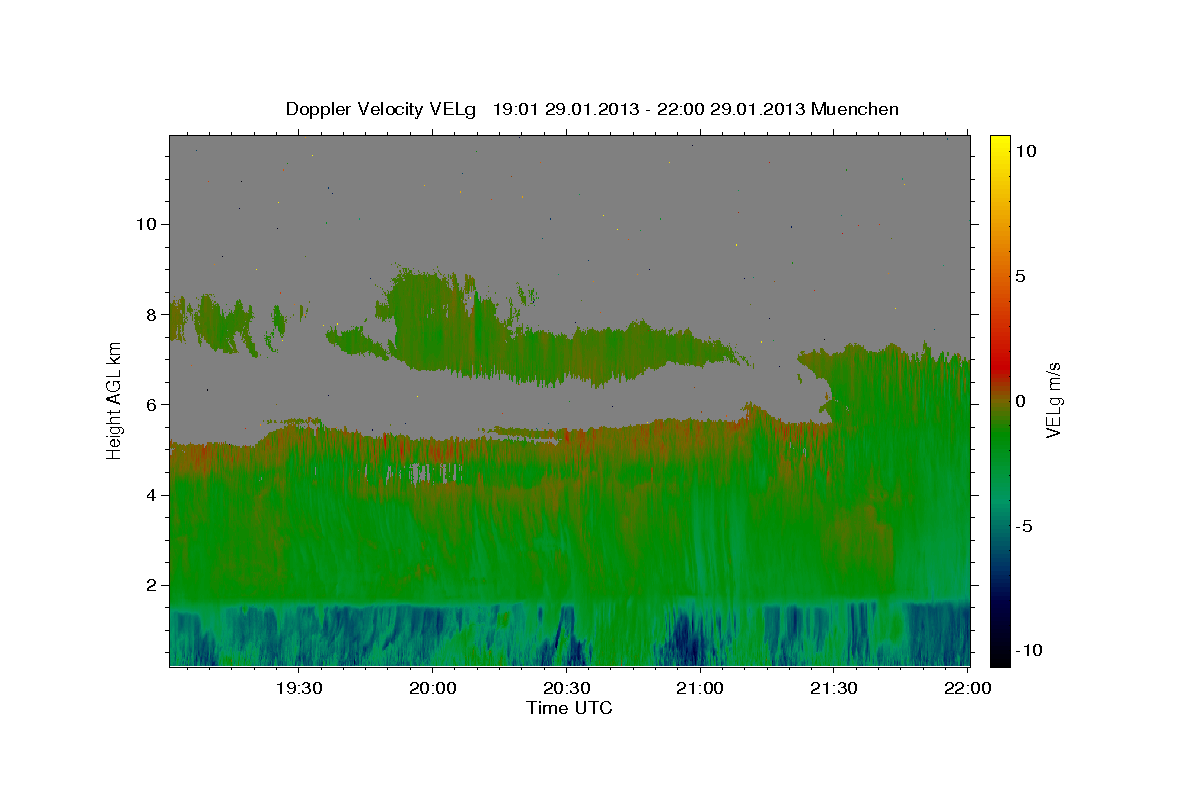Click the height axis label 2
Screen dimensions: 1200x800
click(x=150, y=585)
